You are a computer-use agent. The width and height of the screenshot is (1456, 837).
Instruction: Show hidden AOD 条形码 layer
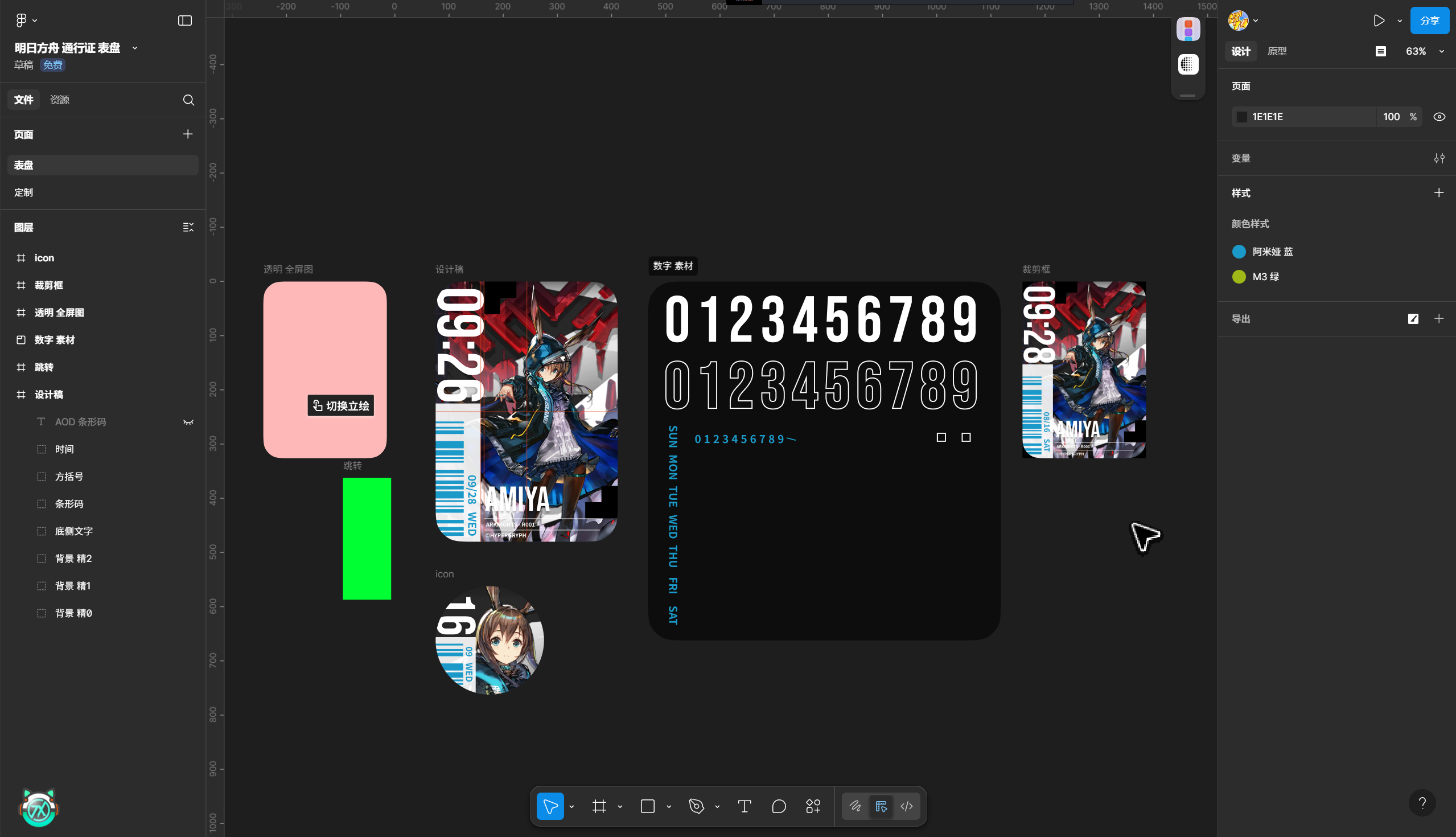(x=188, y=422)
